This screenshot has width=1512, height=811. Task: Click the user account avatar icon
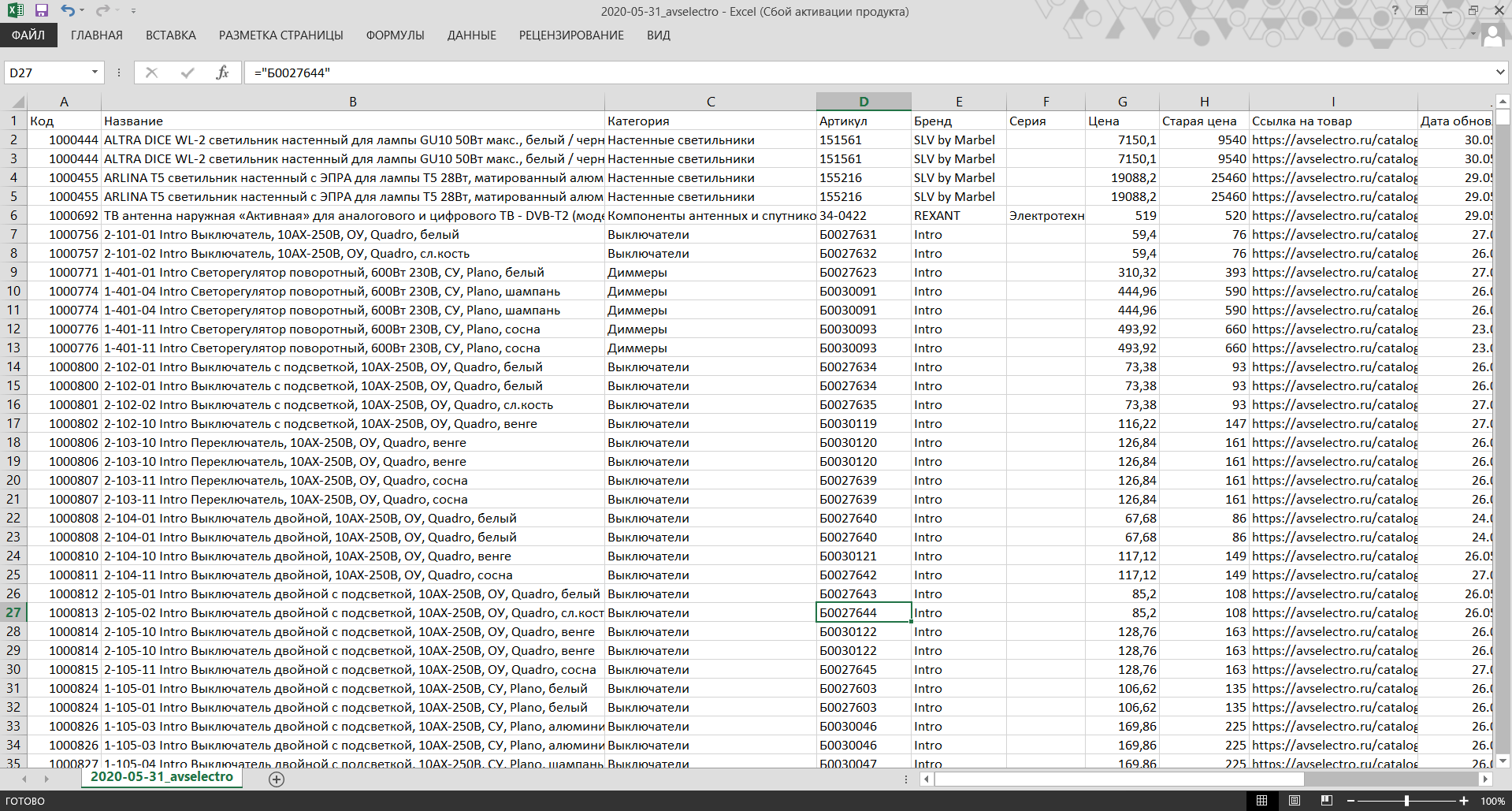[x=1492, y=35]
